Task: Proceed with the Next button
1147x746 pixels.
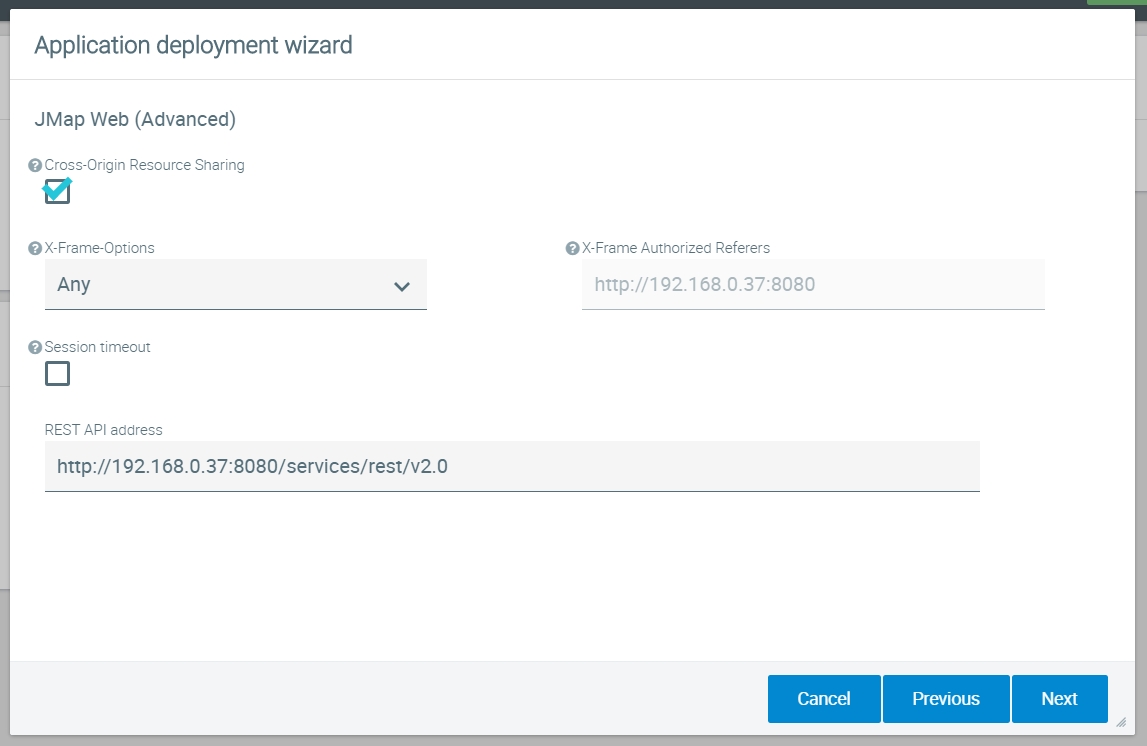Action: pyautogui.click(x=1059, y=699)
